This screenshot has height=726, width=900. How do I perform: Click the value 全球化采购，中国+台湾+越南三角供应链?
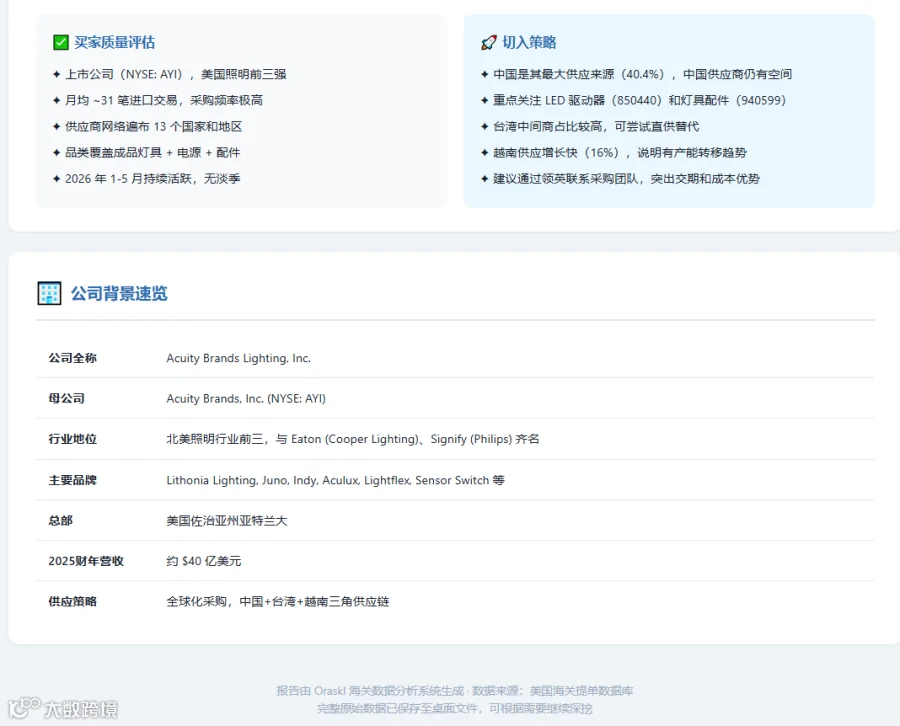pos(278,601)
